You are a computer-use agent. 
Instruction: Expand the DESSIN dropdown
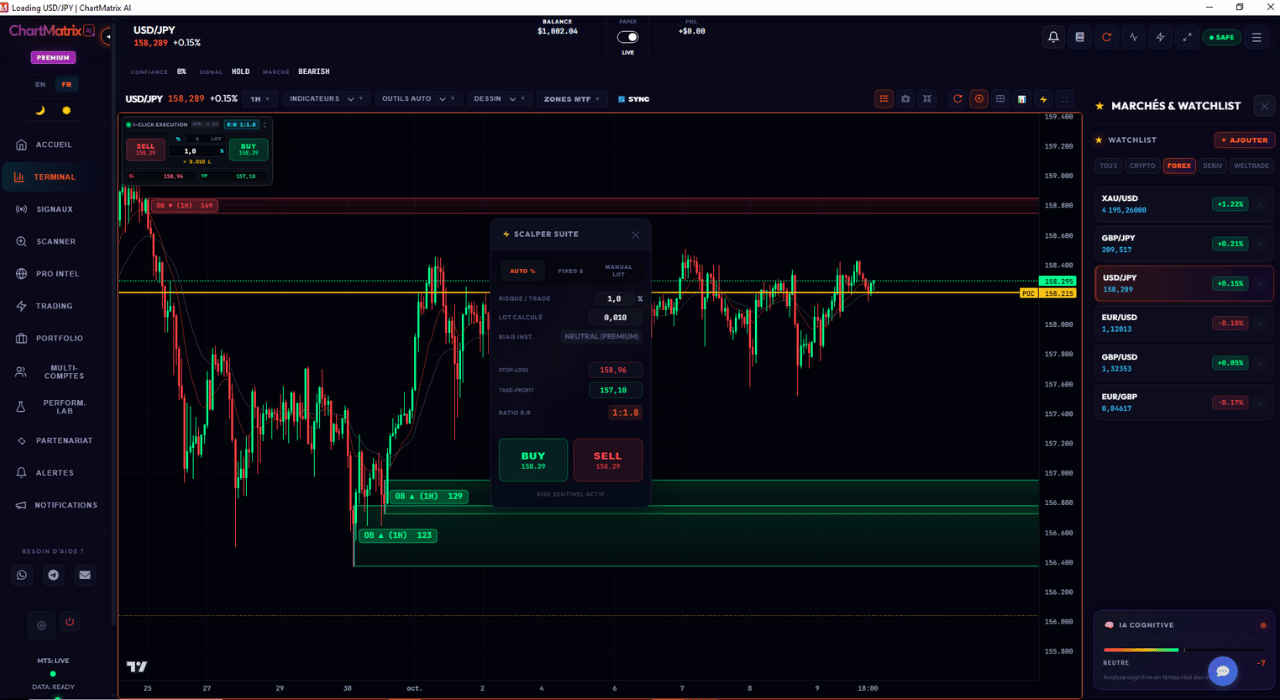click(x=499, y=99)
